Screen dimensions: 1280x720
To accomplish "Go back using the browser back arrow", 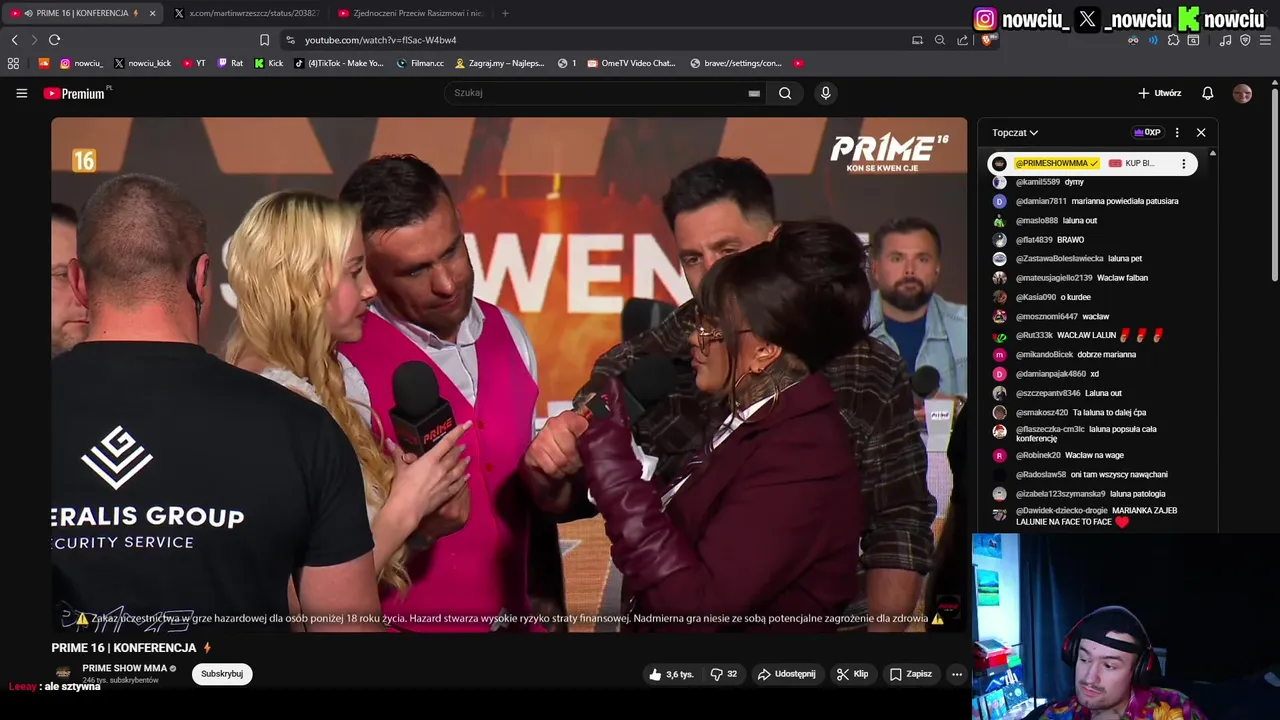I will [x=14, y=40].
